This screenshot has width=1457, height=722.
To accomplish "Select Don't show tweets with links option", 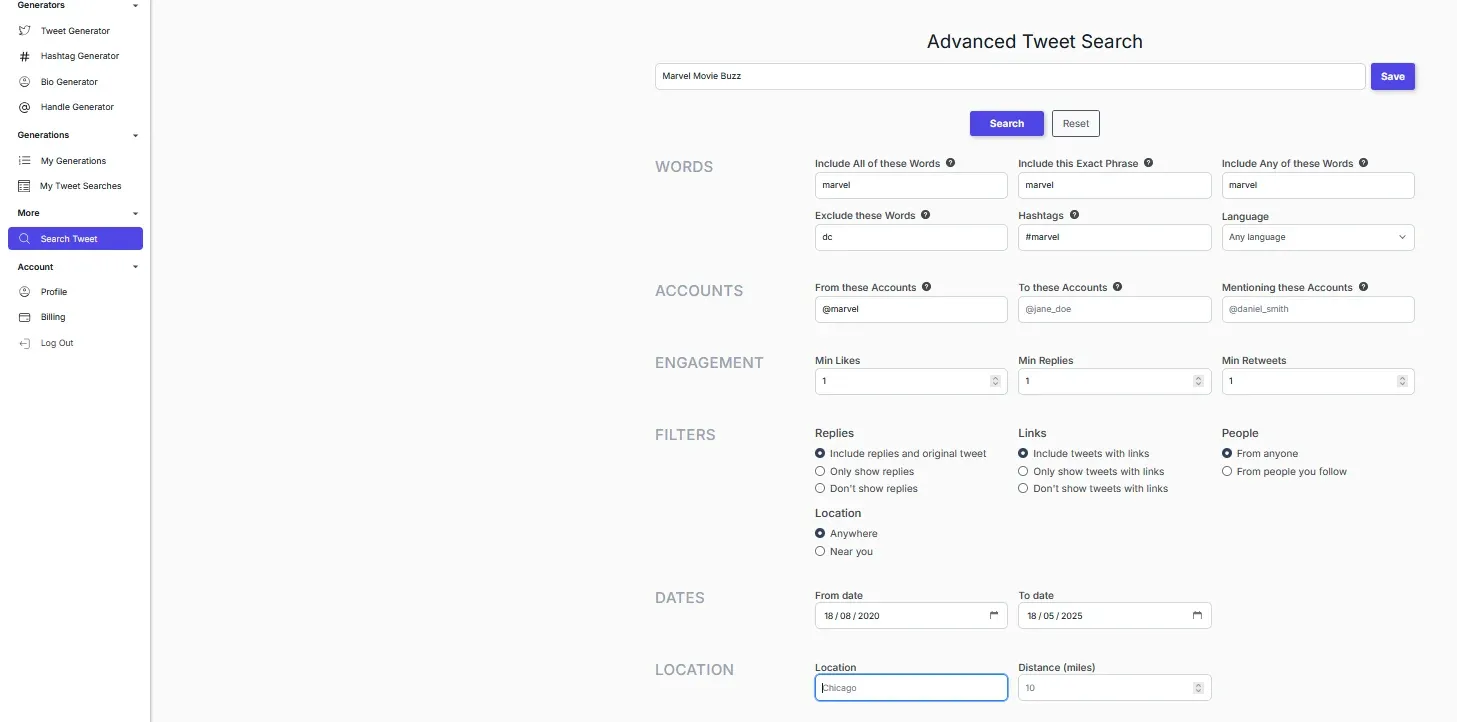I will [1023, 489].
